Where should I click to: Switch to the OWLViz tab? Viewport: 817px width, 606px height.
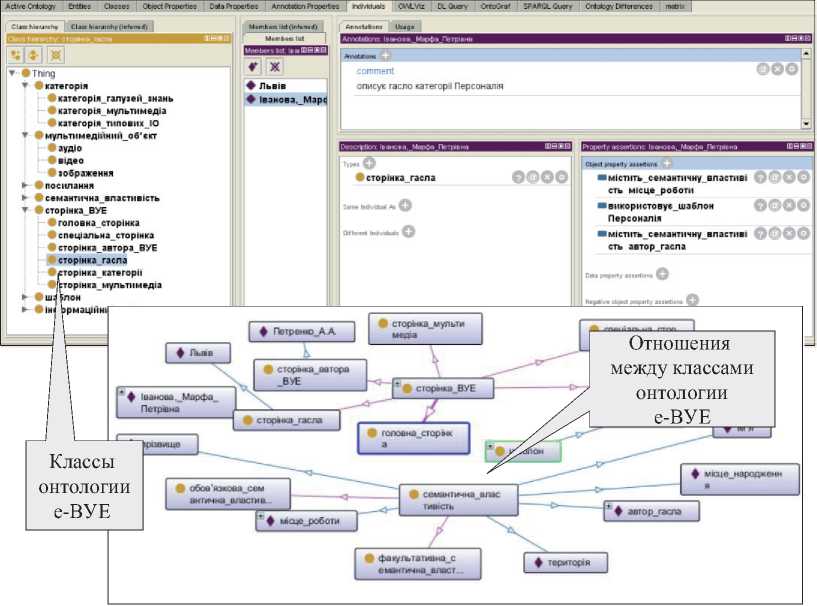pos(411,6)
